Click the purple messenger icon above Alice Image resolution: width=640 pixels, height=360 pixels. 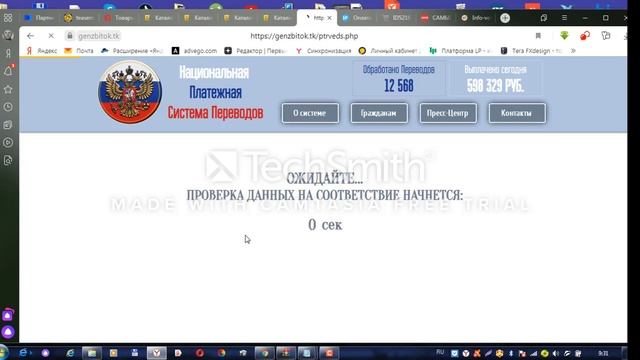click(8, 315)
